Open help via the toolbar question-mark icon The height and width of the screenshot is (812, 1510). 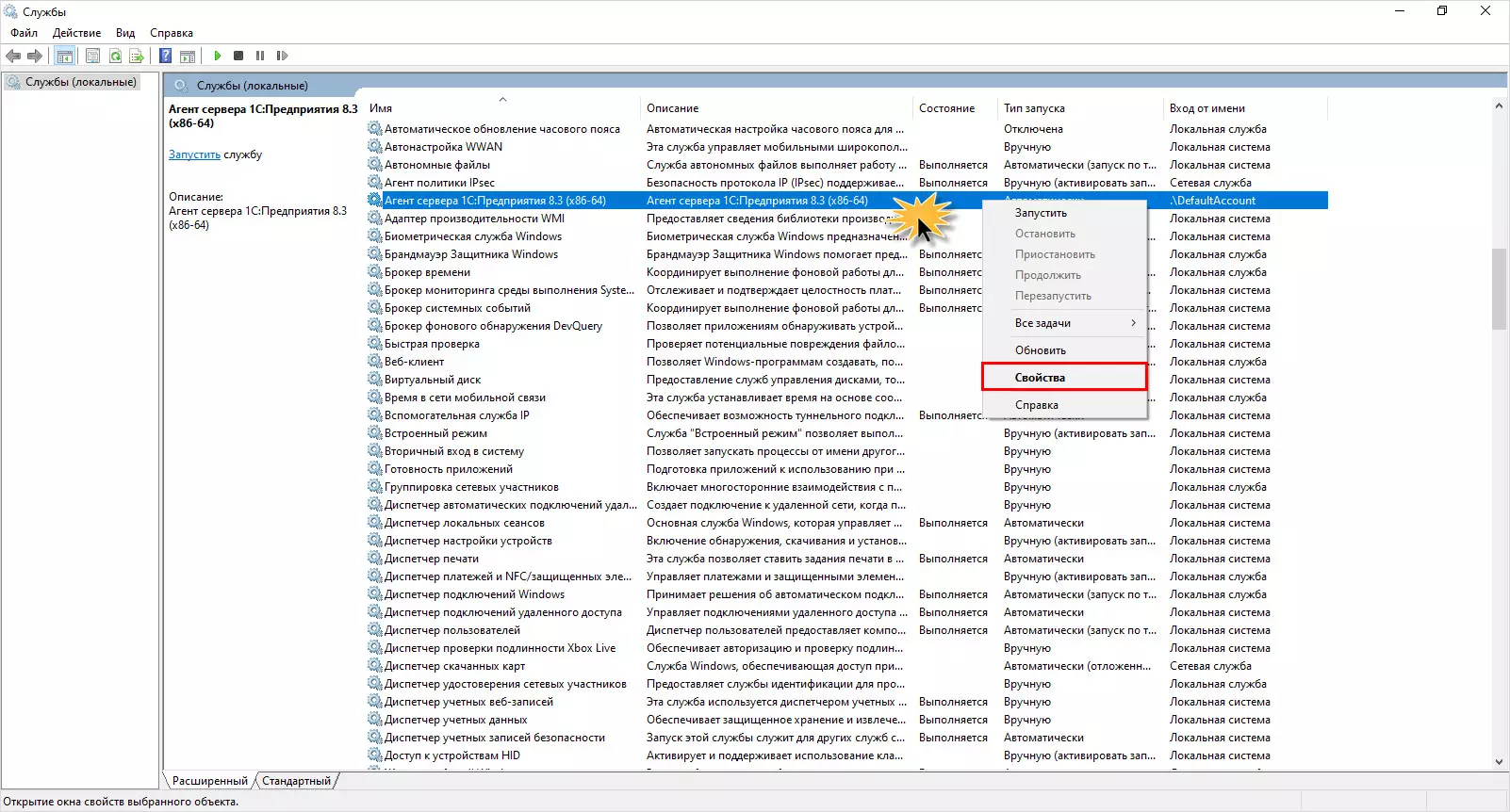pos(165,56)
